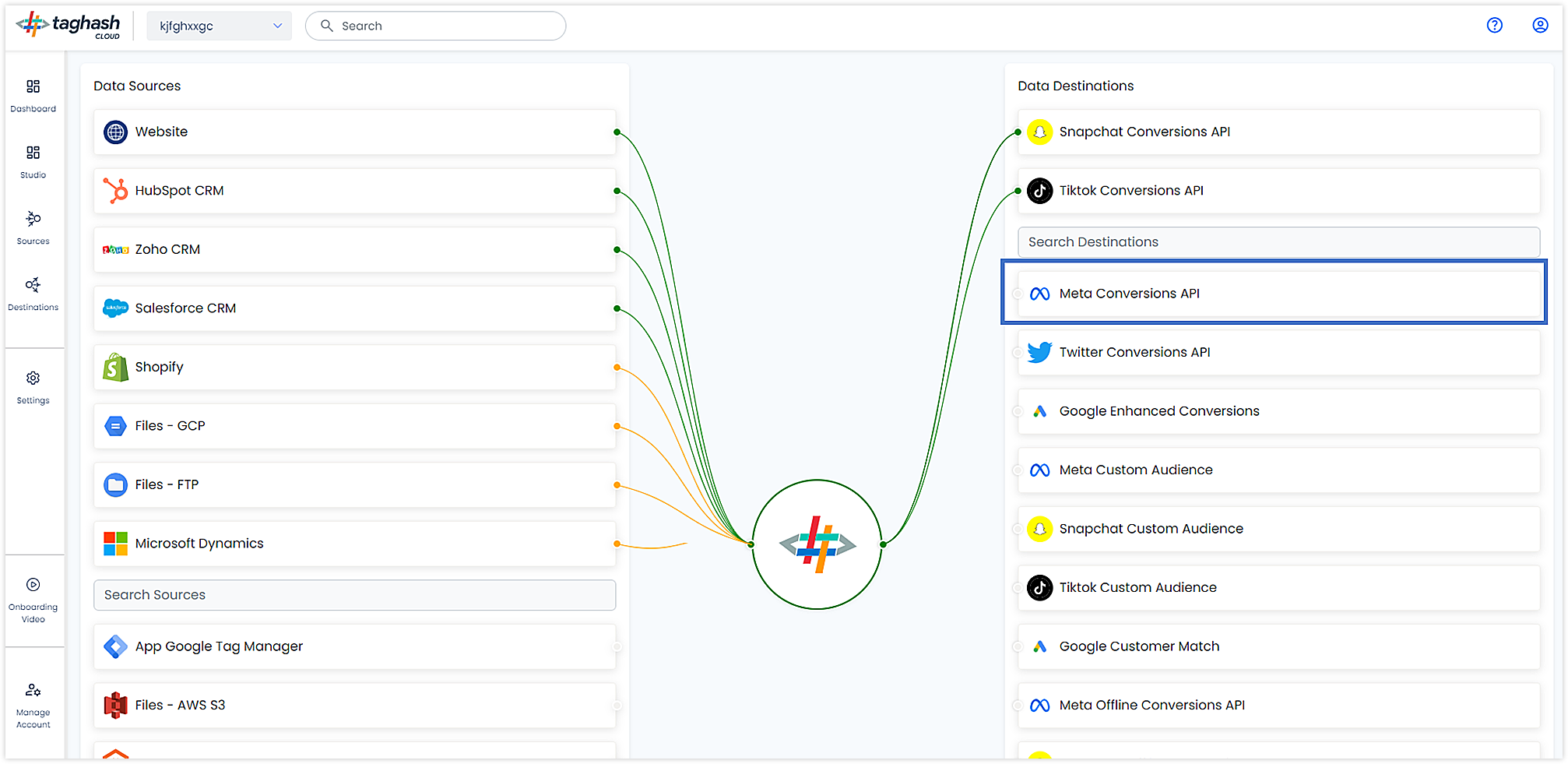Viewport: 1568px width, 764px height.
Task: Select the Tiktok Conversions API label
Action: tap(1131, 191)
